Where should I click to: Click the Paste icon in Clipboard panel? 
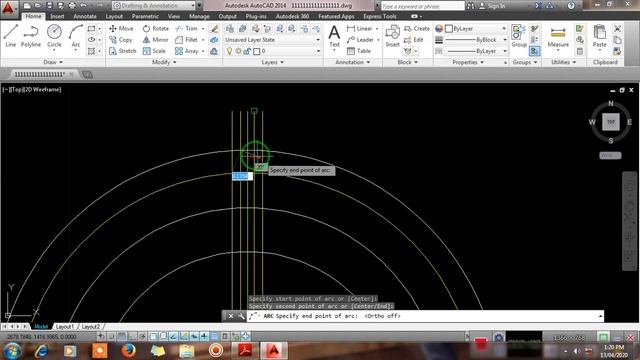[x=600, y=36]
